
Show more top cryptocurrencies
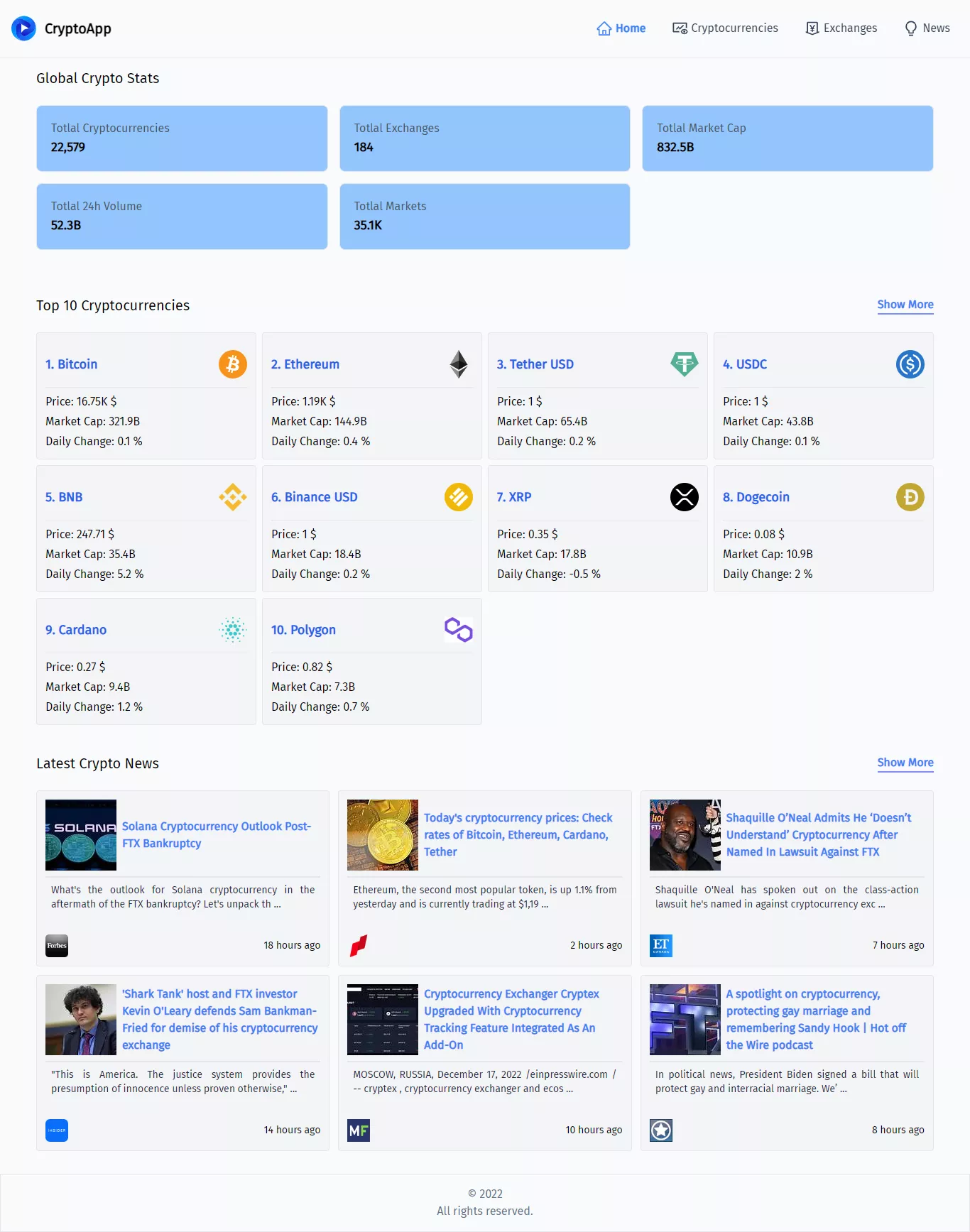coord(905,305)
